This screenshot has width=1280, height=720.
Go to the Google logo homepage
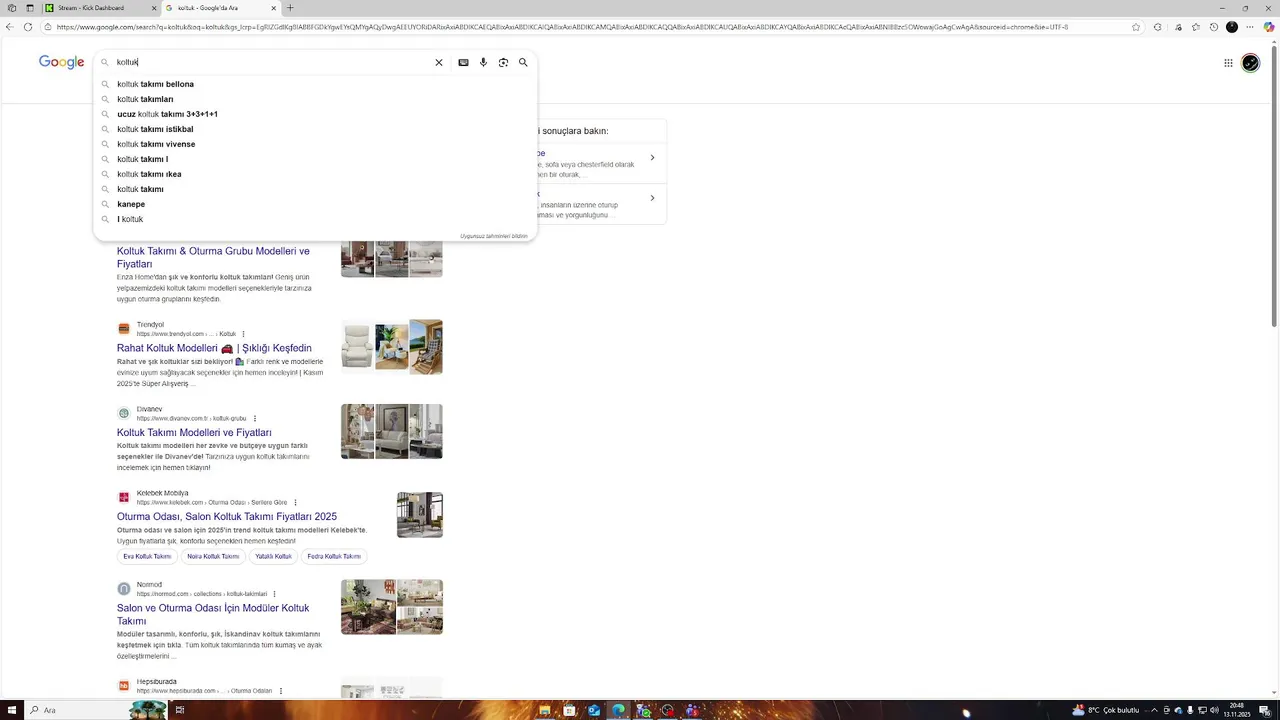pyautogui.click(x=61, y=62)
